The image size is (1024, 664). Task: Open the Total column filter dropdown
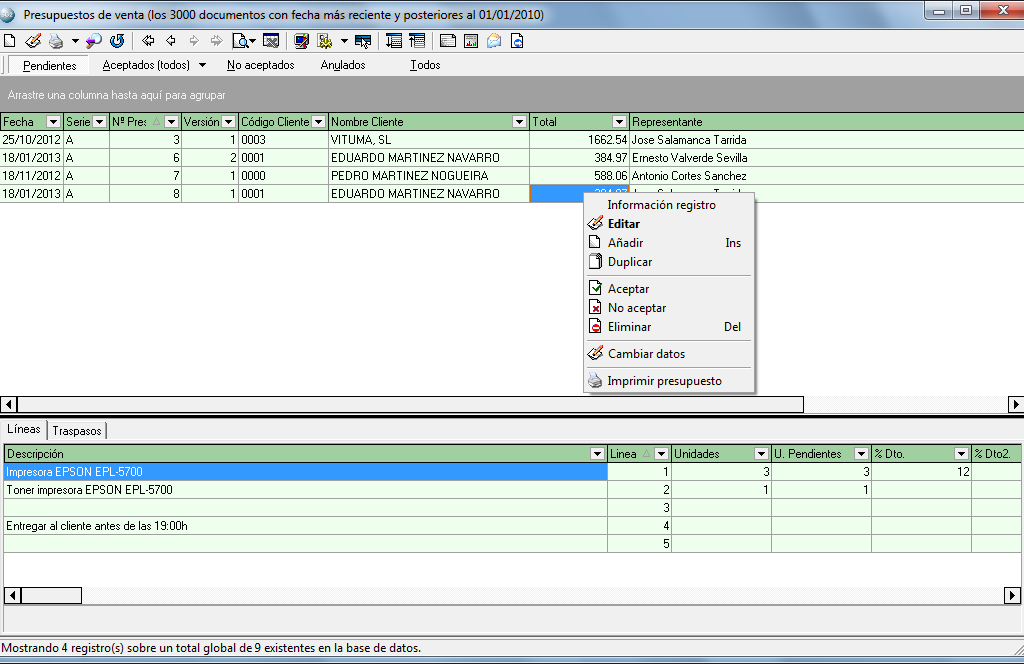pyautogui.click(x=619, y=122)
